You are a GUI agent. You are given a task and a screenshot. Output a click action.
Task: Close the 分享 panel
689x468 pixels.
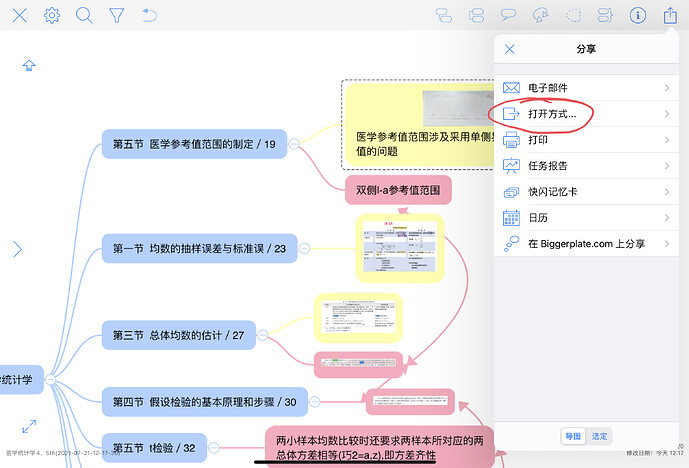pos(510,49)
